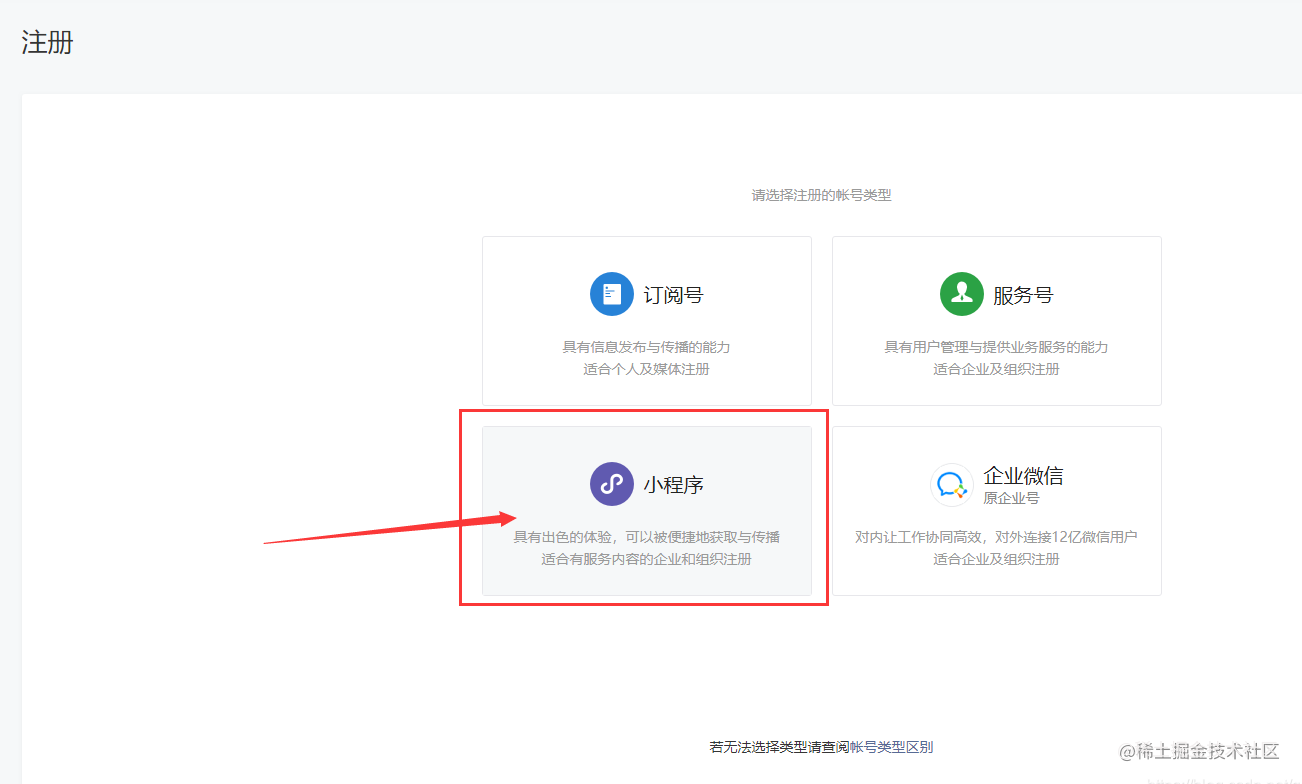Click 服务号 line 适合企业及组织注册

(x=996, y=369)
